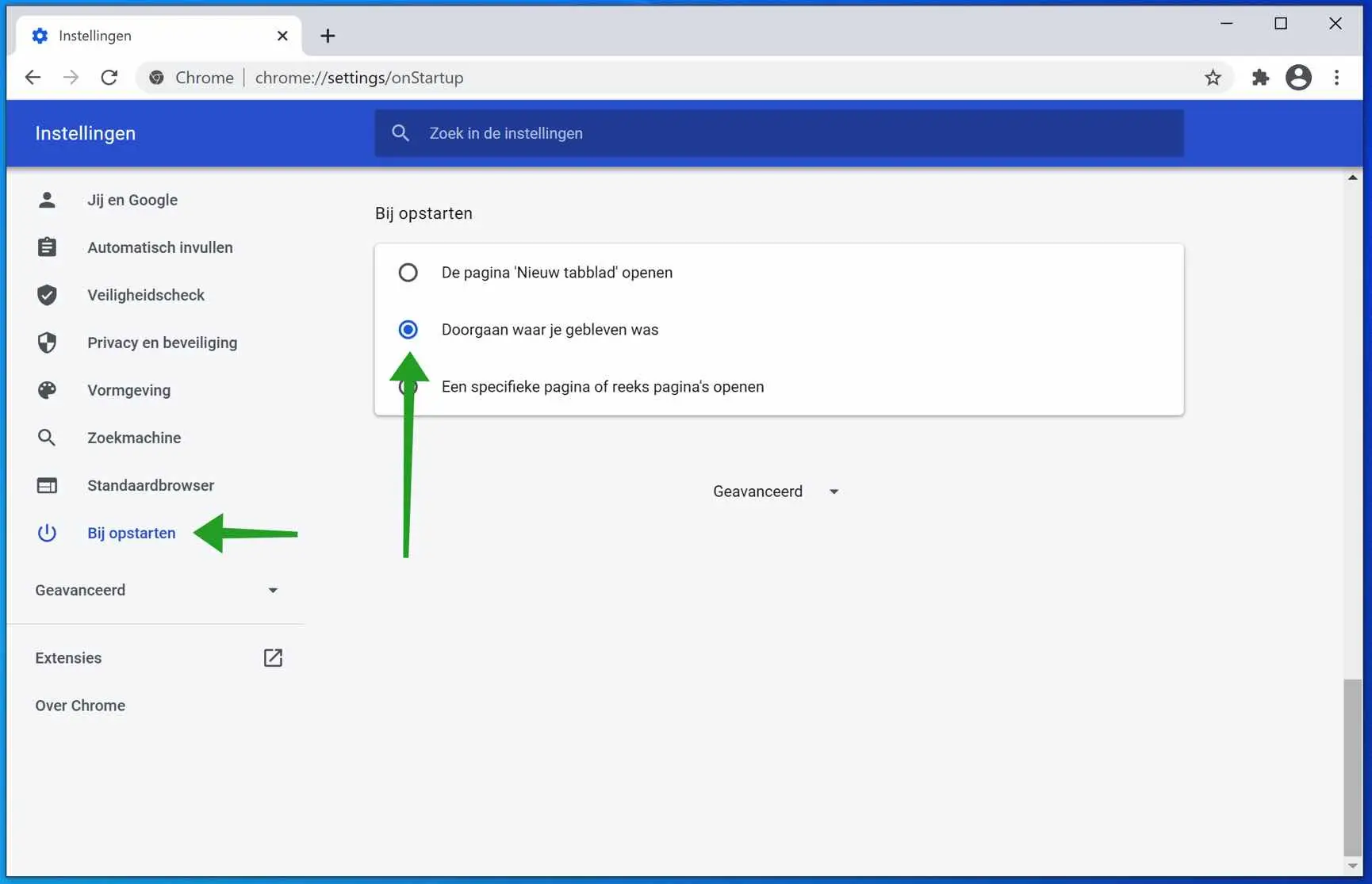Click the external link icon next to Extensies

(273, 657)
